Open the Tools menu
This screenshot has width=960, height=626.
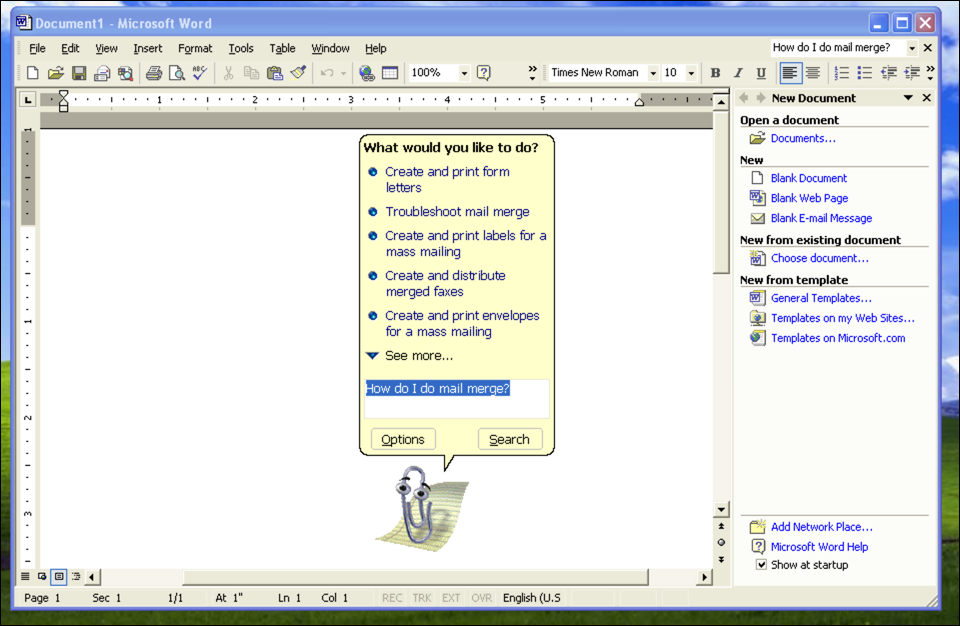point(241,48)
